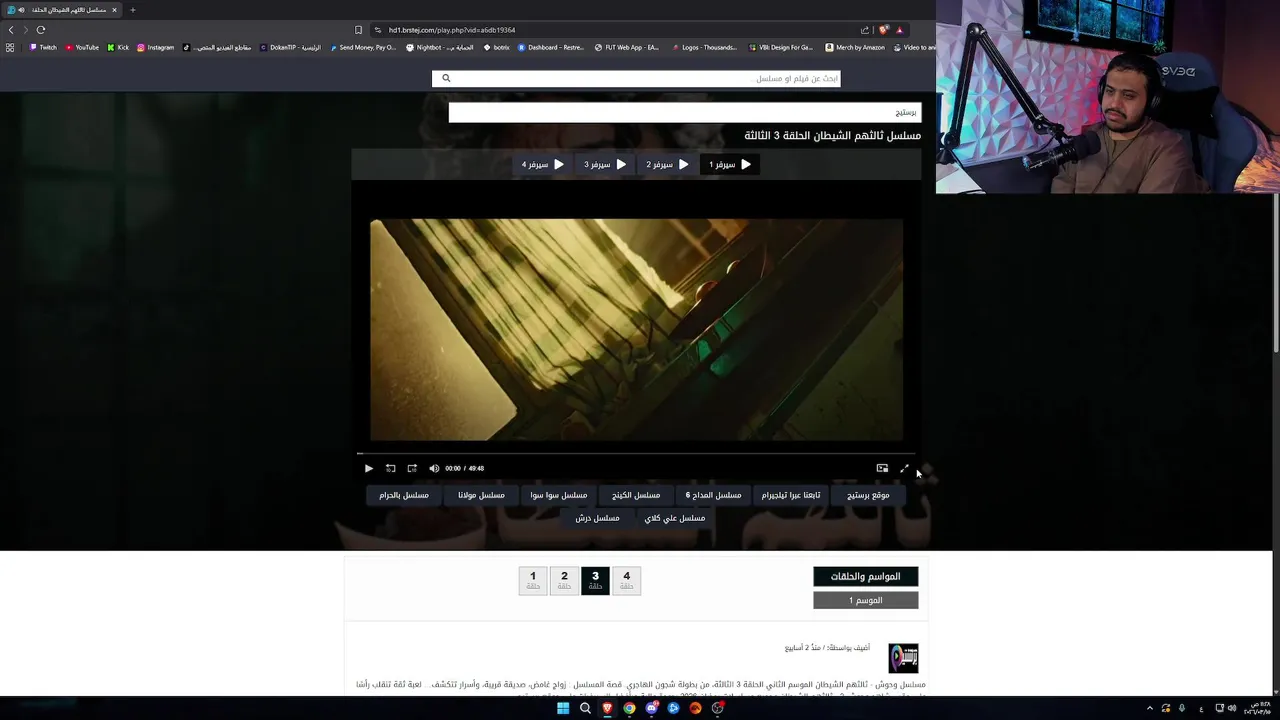
Task: Open the تابعنا عبرا تيلجيرام link
Action: (x=791, y=495)
